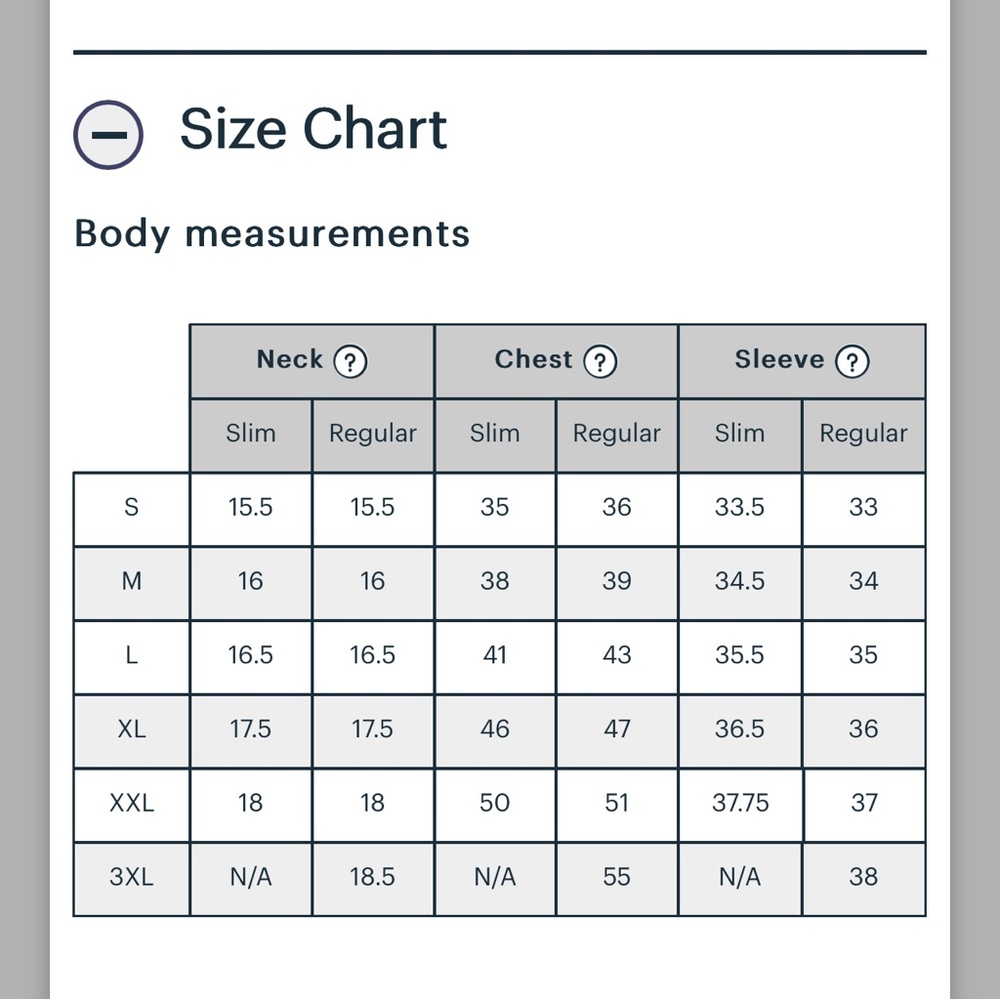Screen dimensions: 1000x1000
Task: Click the Regular subheader under Chest
Action: point(617,435)
